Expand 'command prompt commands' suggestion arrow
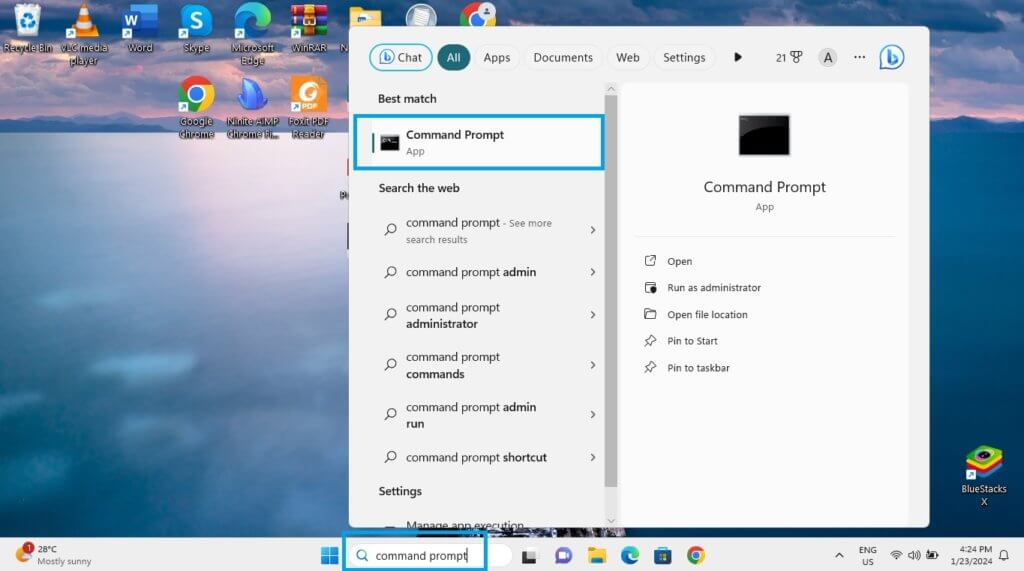 coord(592,365)
